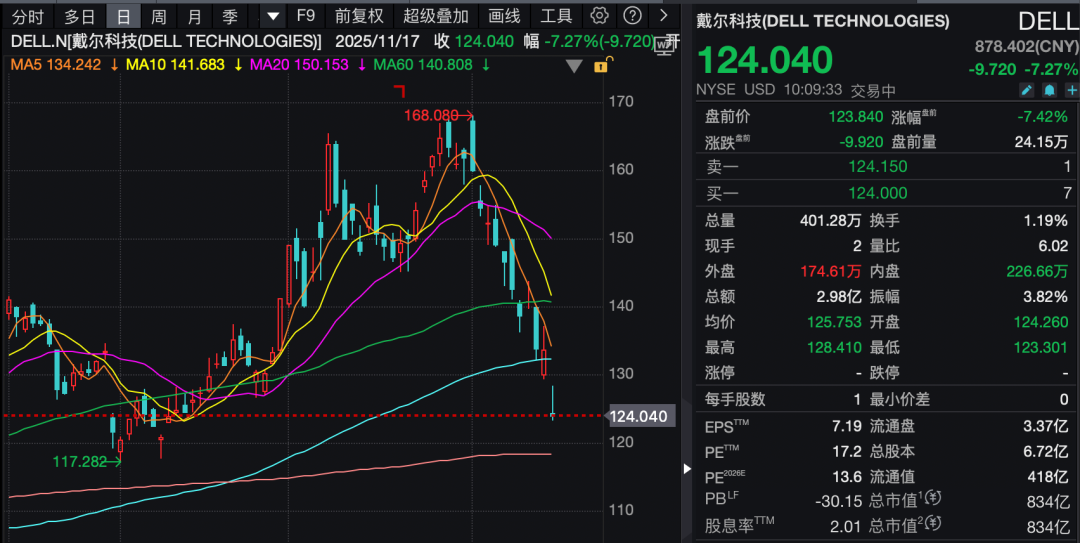This screenshot has height=543, width=1080.
Task: Click the MA20 150.153 indicator label
Action: 299,65
